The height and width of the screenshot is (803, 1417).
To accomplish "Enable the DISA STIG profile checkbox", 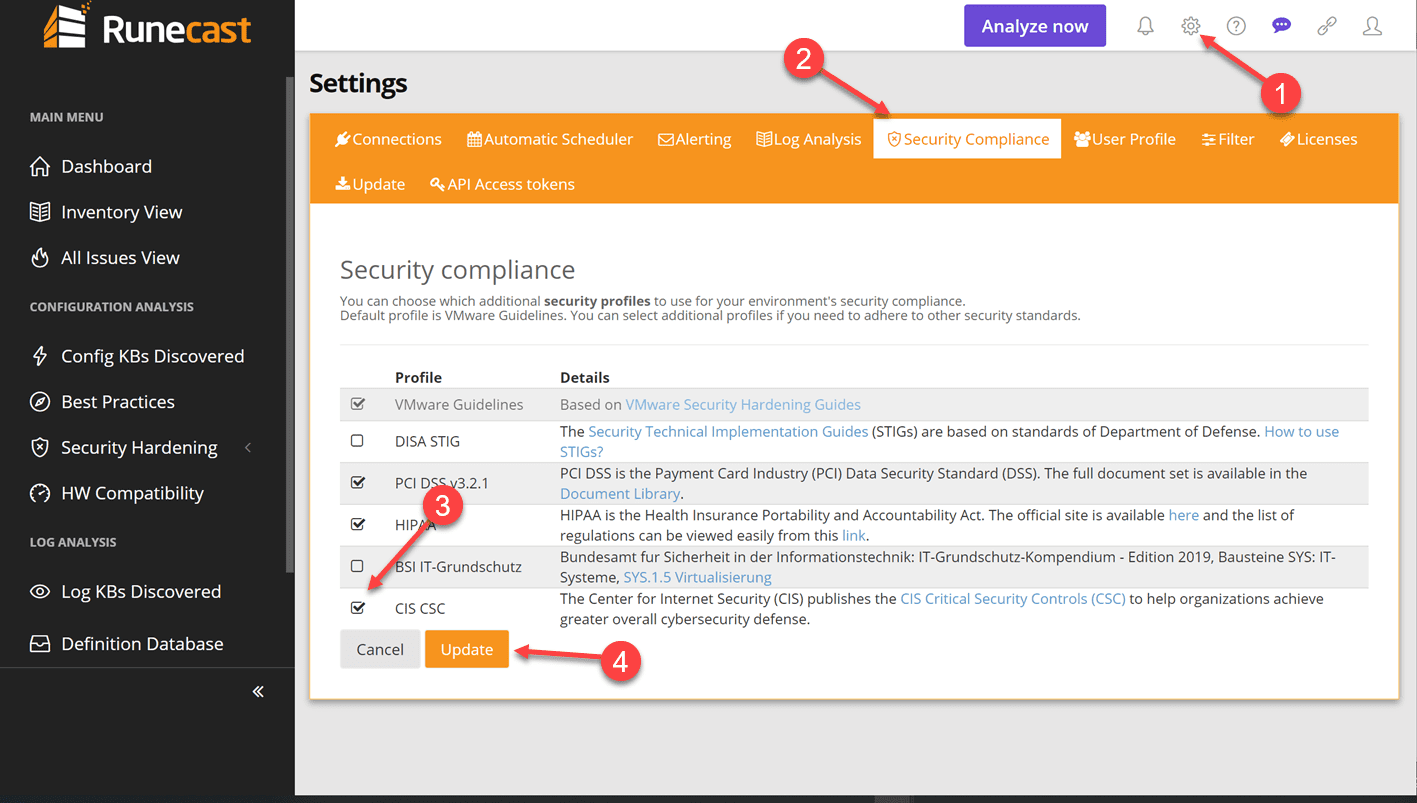I will (357, 441).
